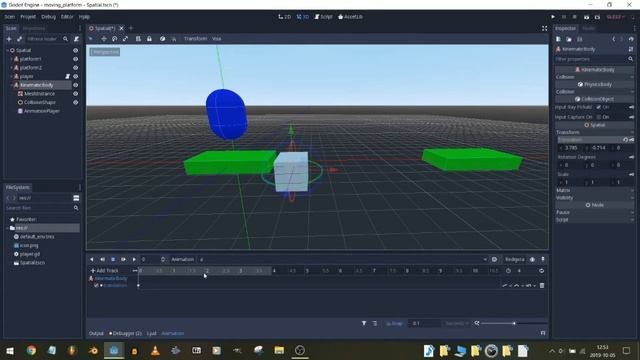Viewport: 640px width, 360px height.
Task: Open the renderer dropdown at top right
Action: [616, 17]
